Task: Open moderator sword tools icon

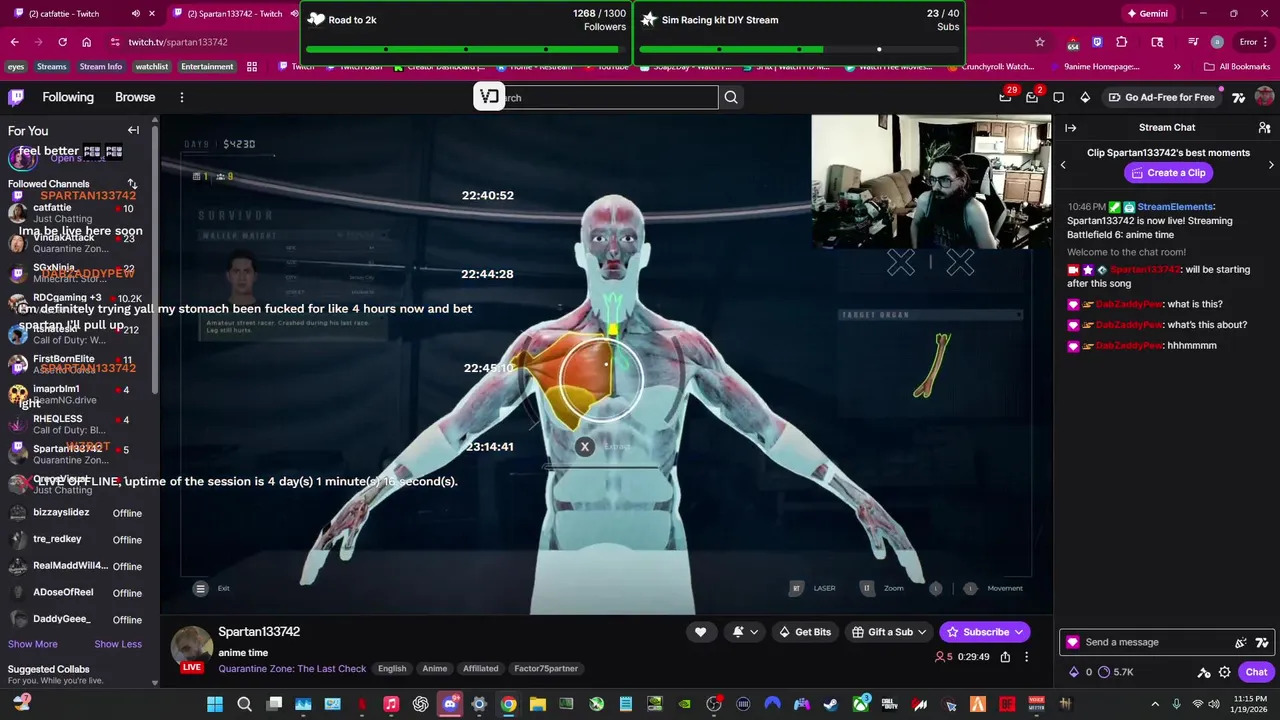Action: click(1204, 672)
